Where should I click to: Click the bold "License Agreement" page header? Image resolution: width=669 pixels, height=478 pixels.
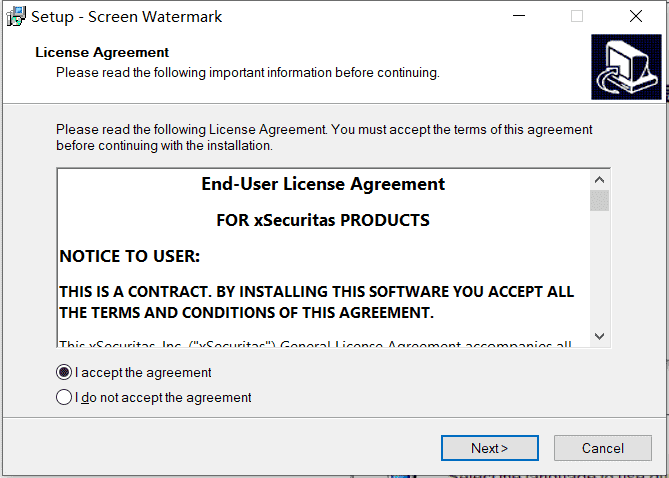tap(102, 52)
